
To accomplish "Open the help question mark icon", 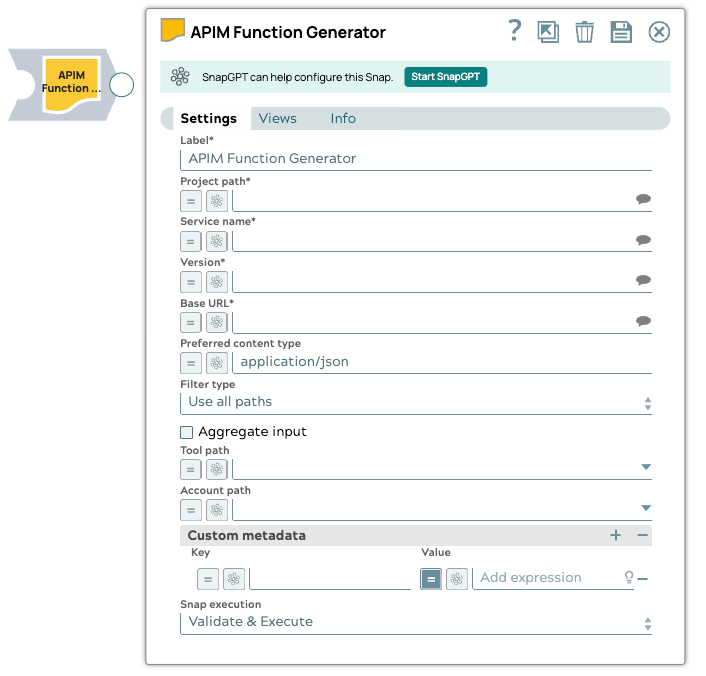I will (x=515, y=31).
